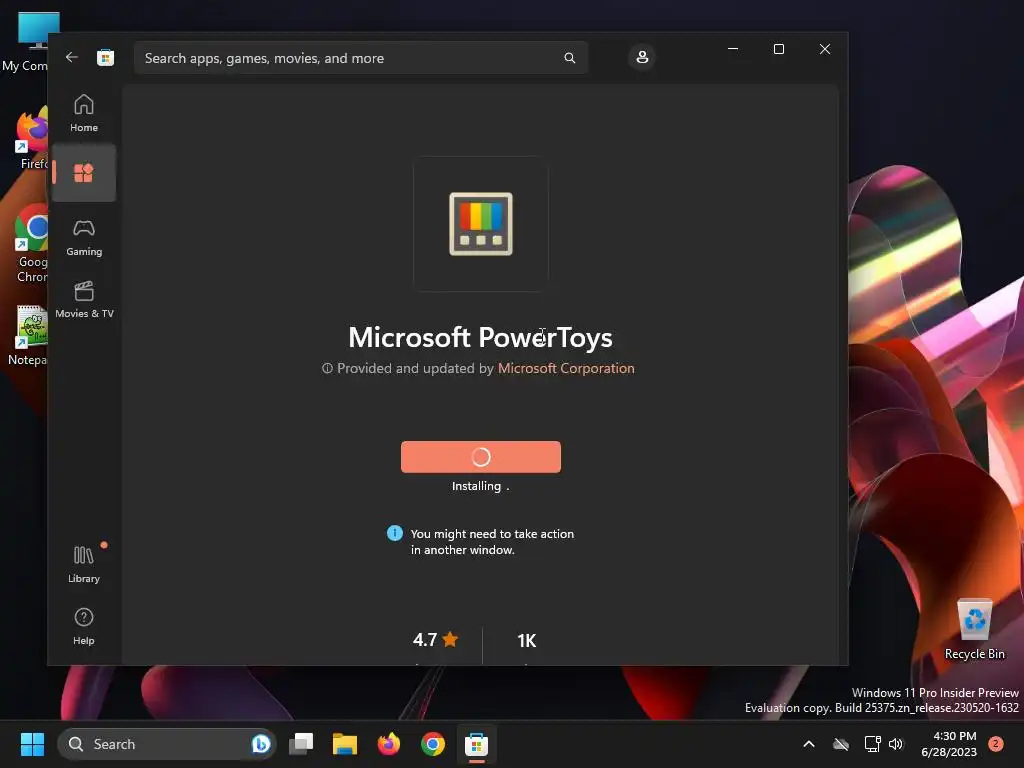
Task: Open Bing chat icon in taskbar search
Action: tap(261, 744)
